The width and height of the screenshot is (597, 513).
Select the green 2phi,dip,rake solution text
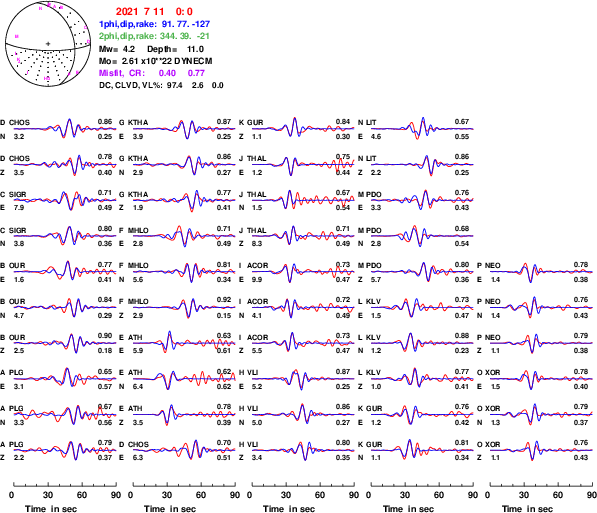155,36
